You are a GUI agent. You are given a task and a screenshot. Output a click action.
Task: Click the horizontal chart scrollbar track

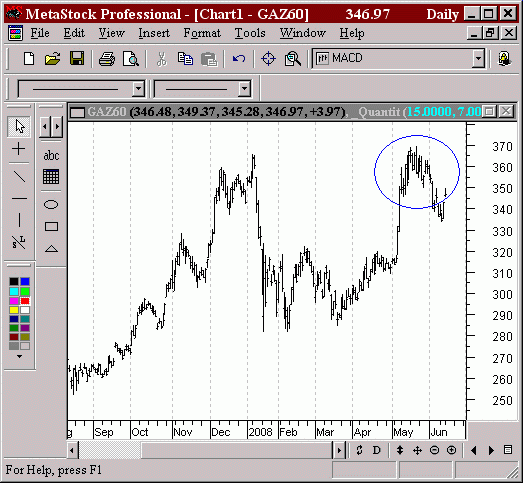[x=205, y=450]
